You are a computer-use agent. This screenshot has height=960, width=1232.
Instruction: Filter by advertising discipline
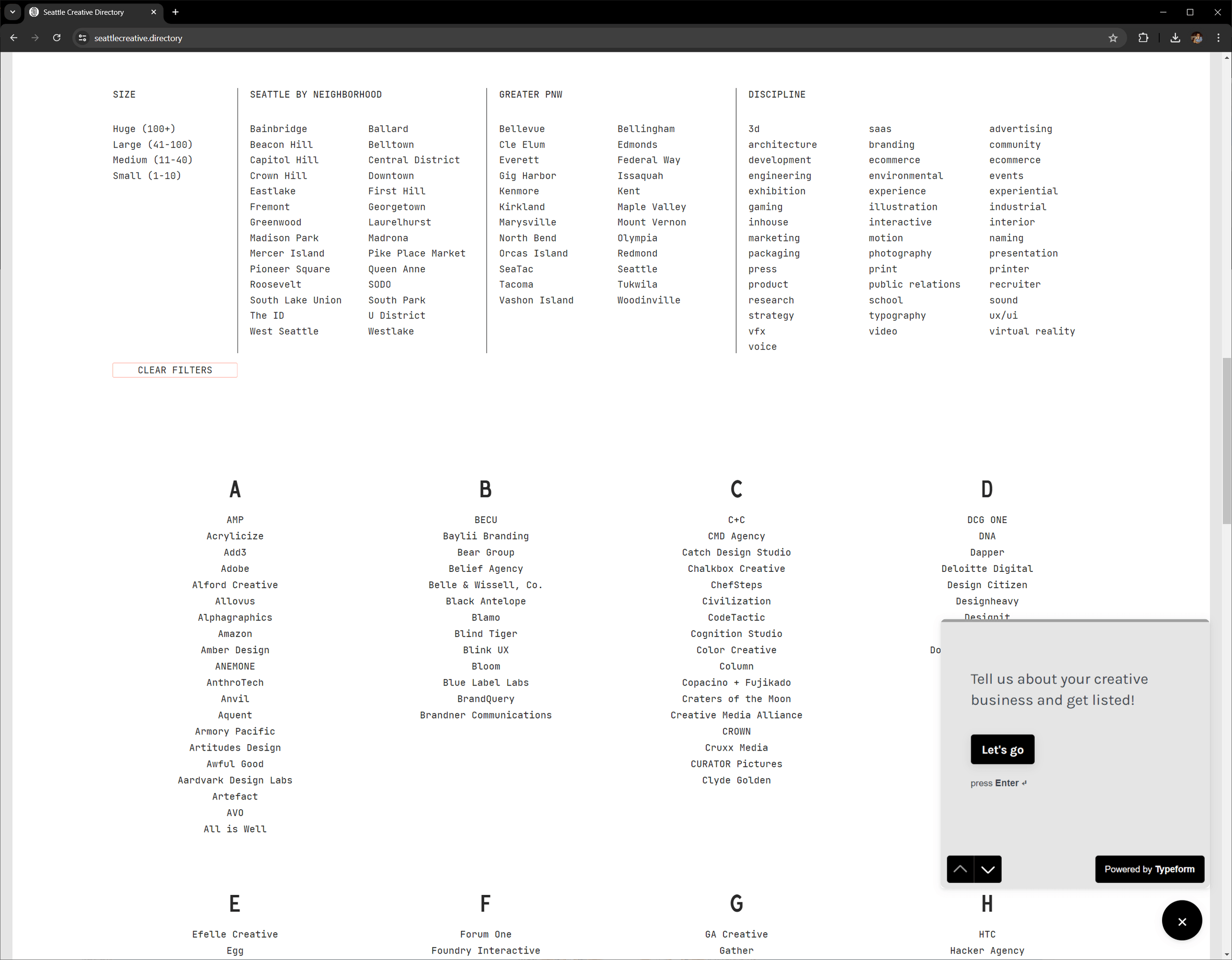click(1021, 129)
